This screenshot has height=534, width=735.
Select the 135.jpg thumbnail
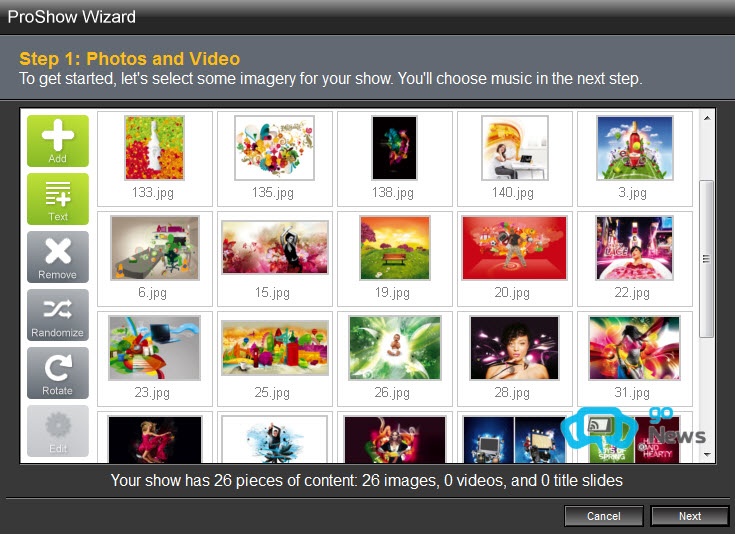pos(275,148)
